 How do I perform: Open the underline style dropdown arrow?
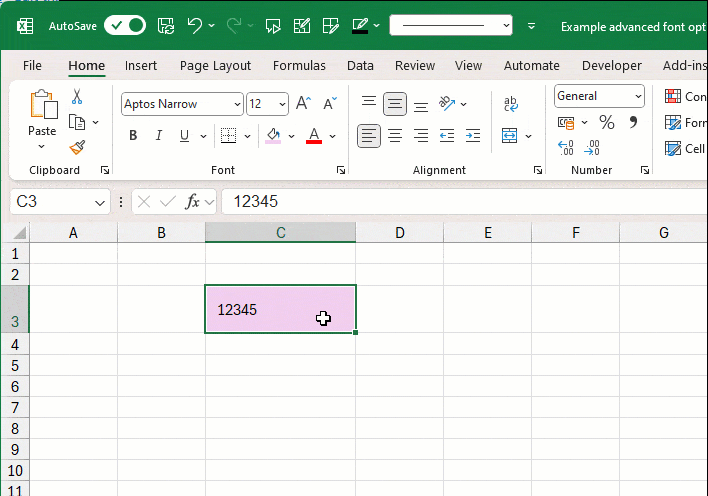tap(204, 136)
